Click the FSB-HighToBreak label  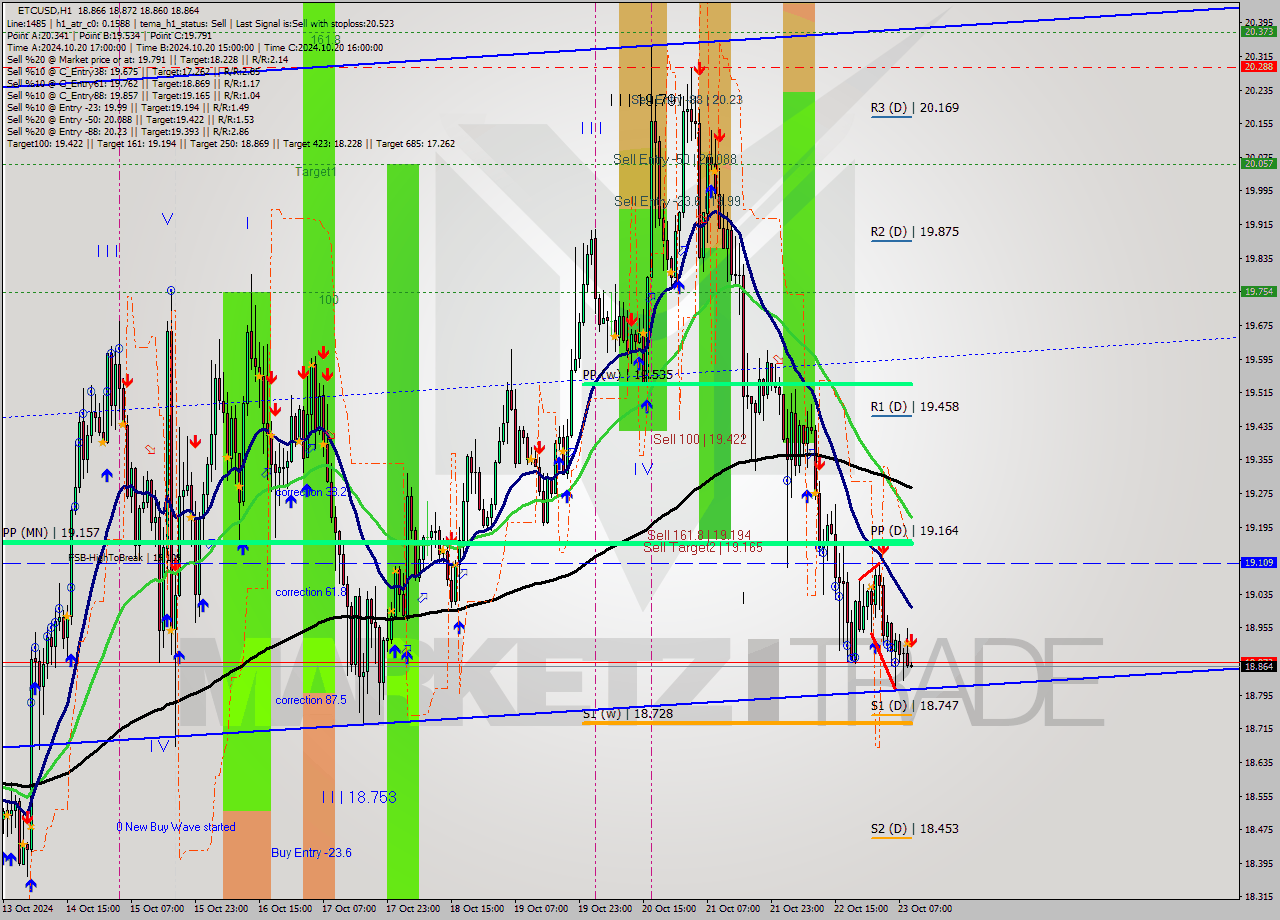124,557
